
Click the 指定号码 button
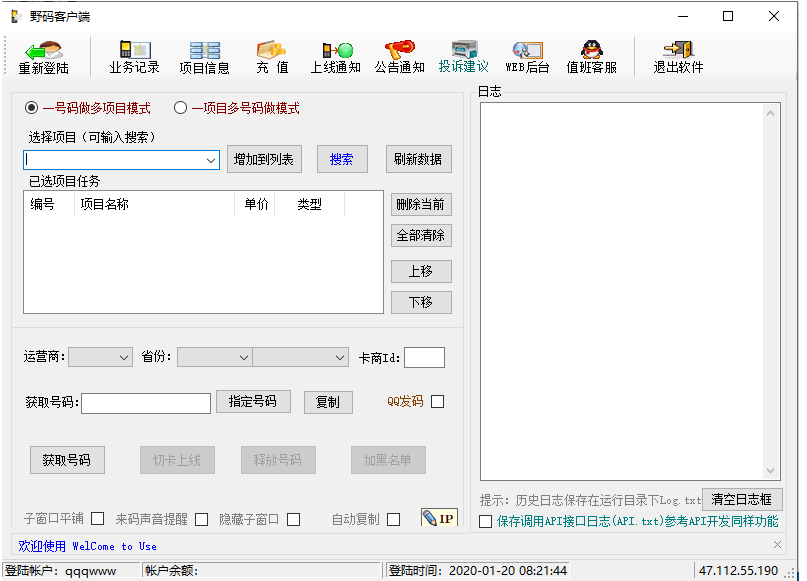pyautogui.click(x=253, y=401)
